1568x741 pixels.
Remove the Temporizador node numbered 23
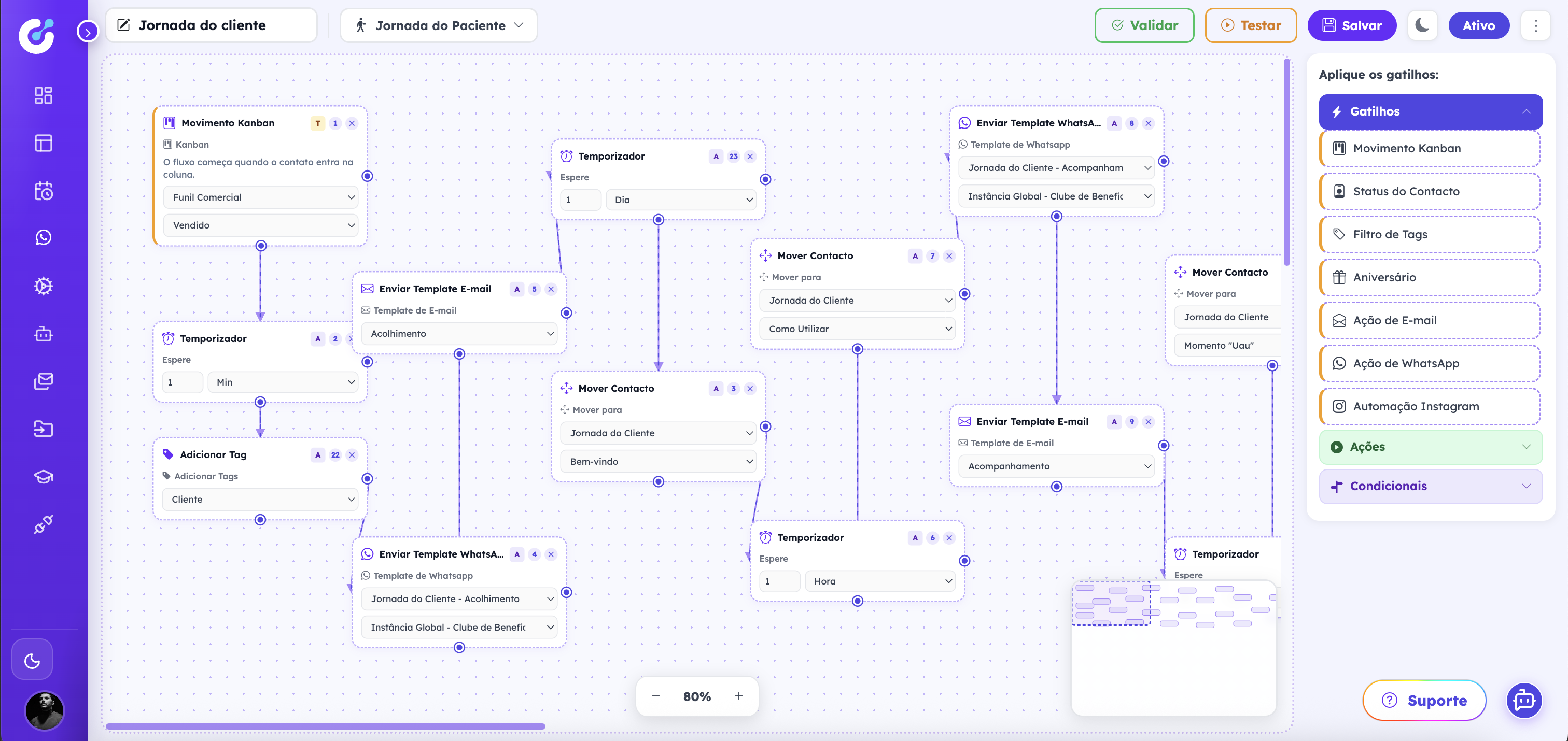[750, 156]
